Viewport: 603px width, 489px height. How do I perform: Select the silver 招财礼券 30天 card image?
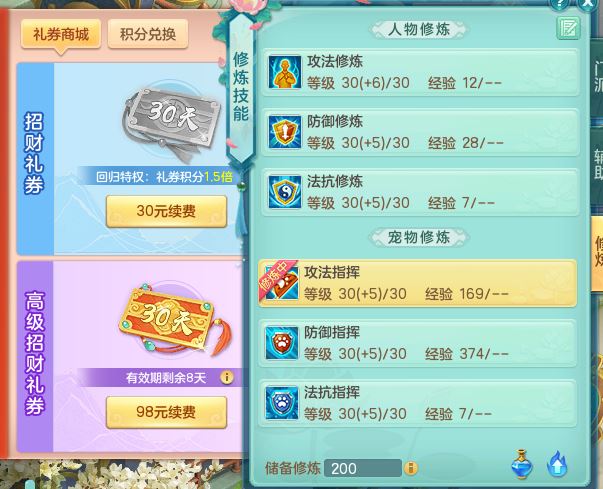(x=172, y=123)
